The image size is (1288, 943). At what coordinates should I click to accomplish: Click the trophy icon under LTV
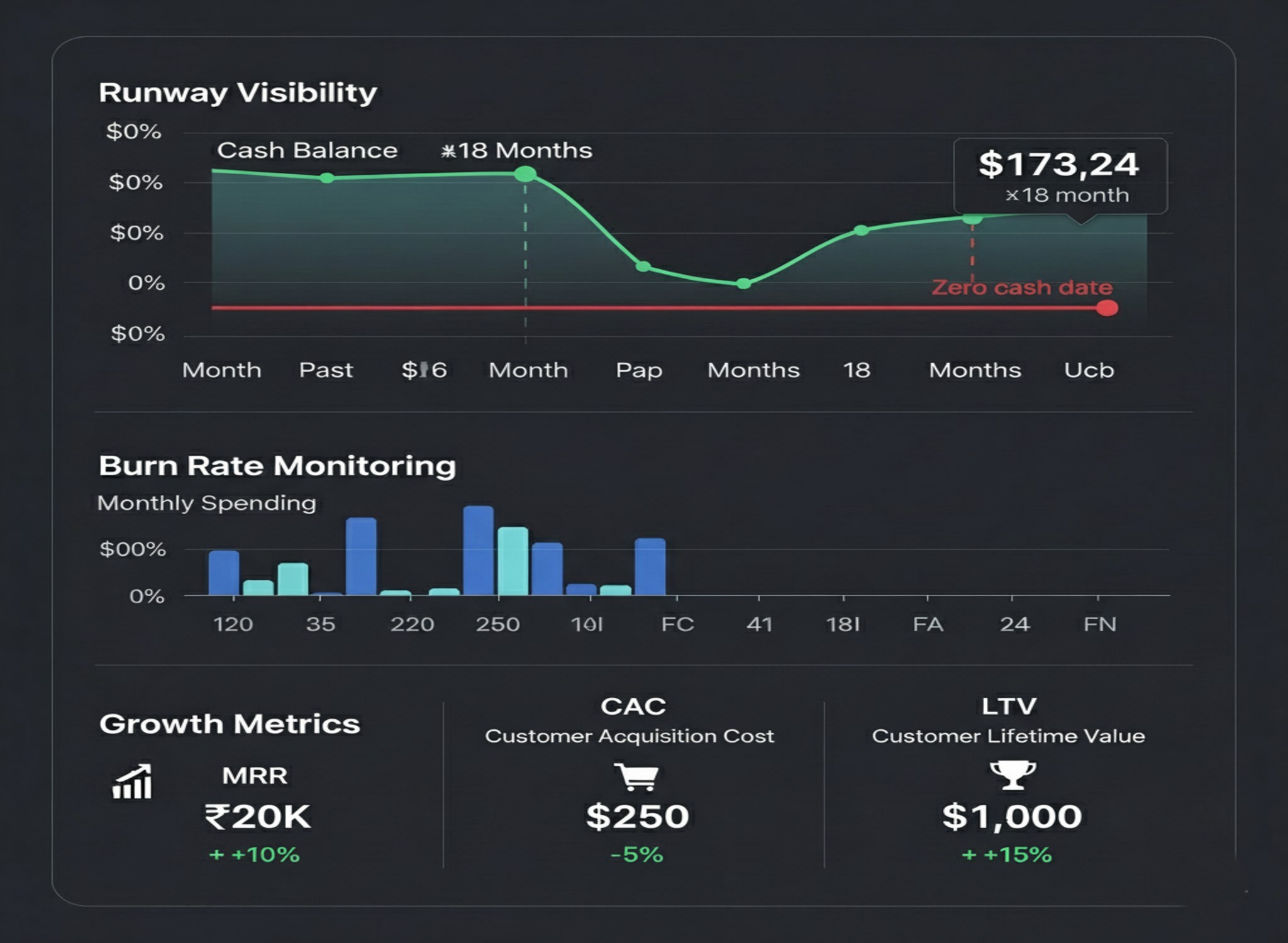(1013, 775)
